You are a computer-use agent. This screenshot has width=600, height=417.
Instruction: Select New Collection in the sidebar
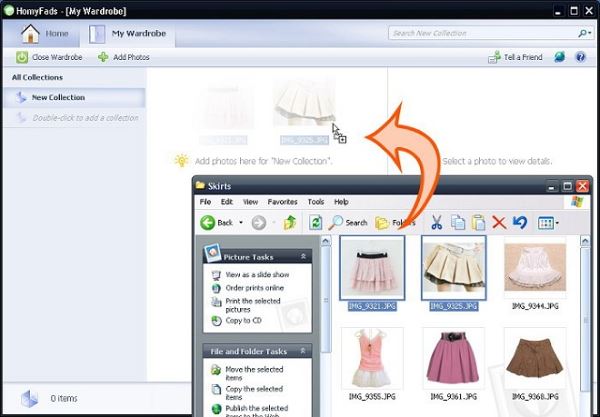[74, 98]
